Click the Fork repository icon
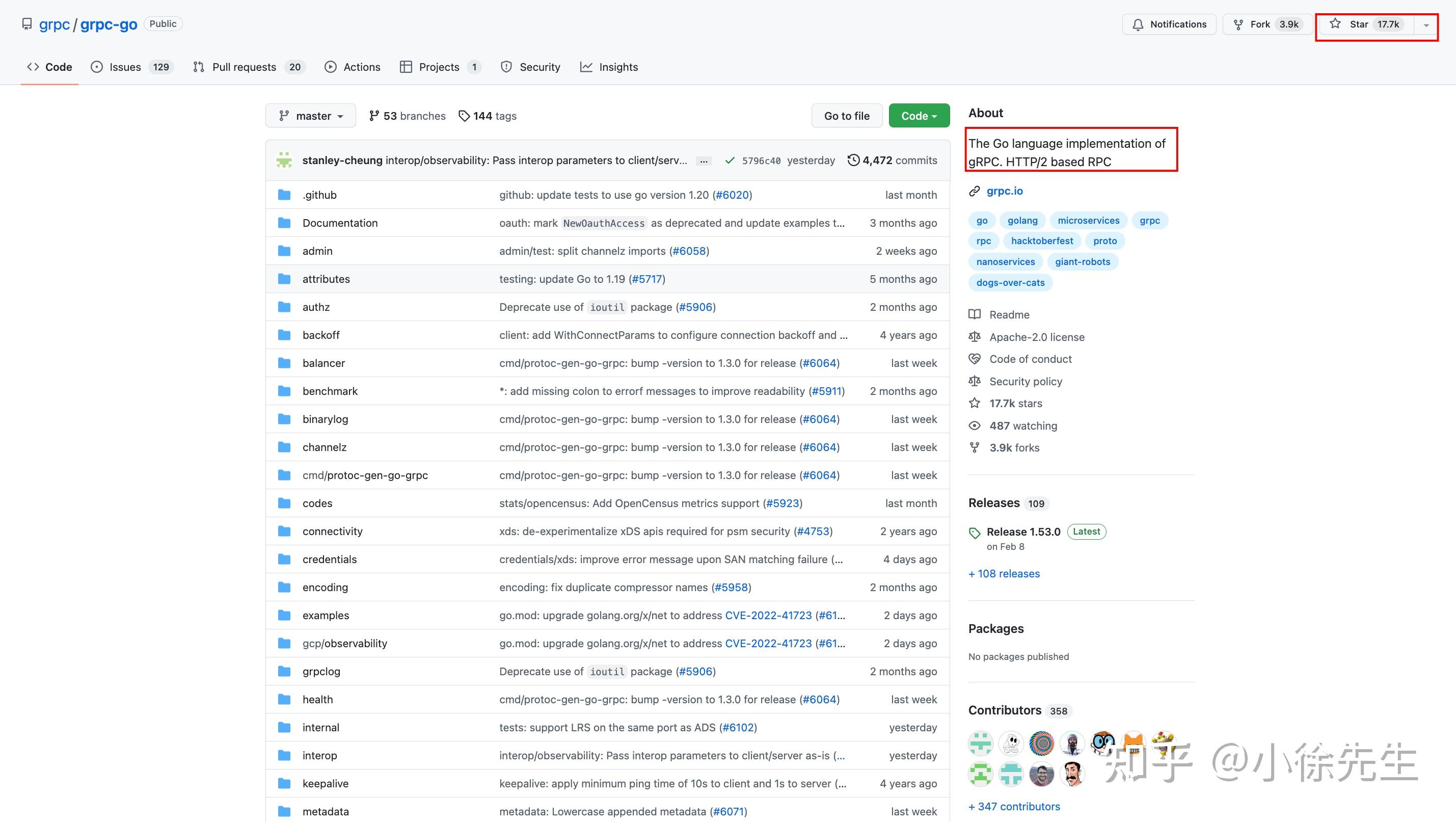The height and width of the screenshot is (822, 1456). (x=1238, y=24)
